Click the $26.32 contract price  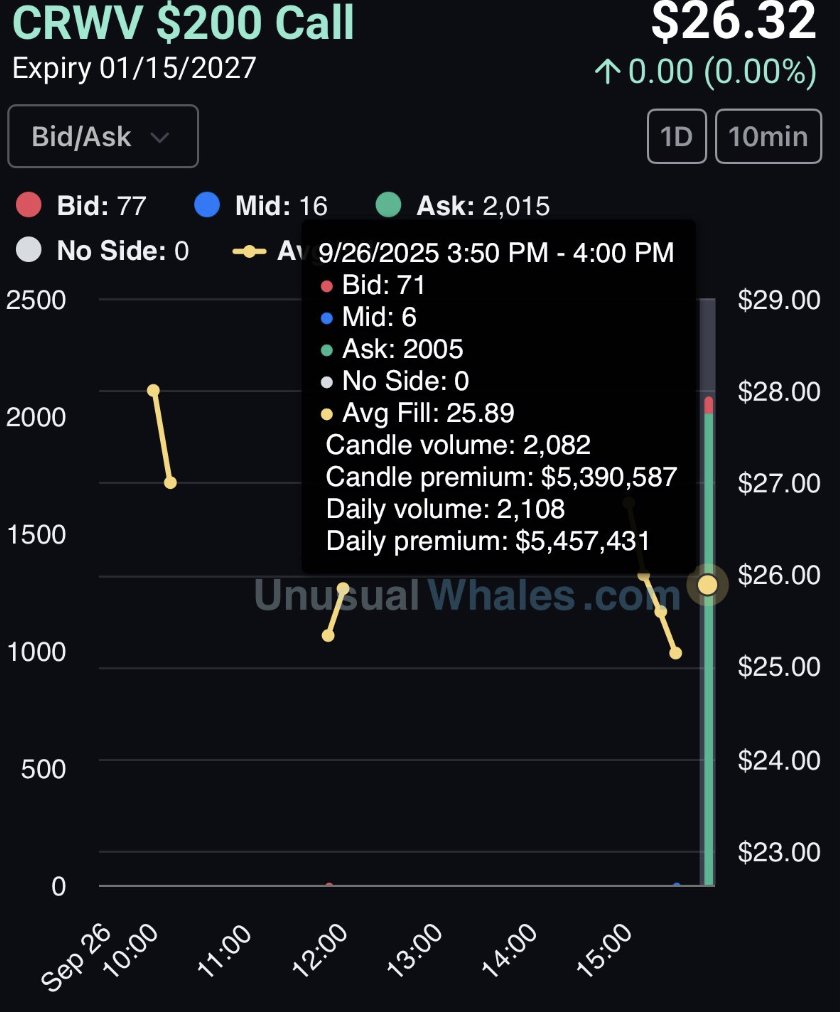pos(734,22)
